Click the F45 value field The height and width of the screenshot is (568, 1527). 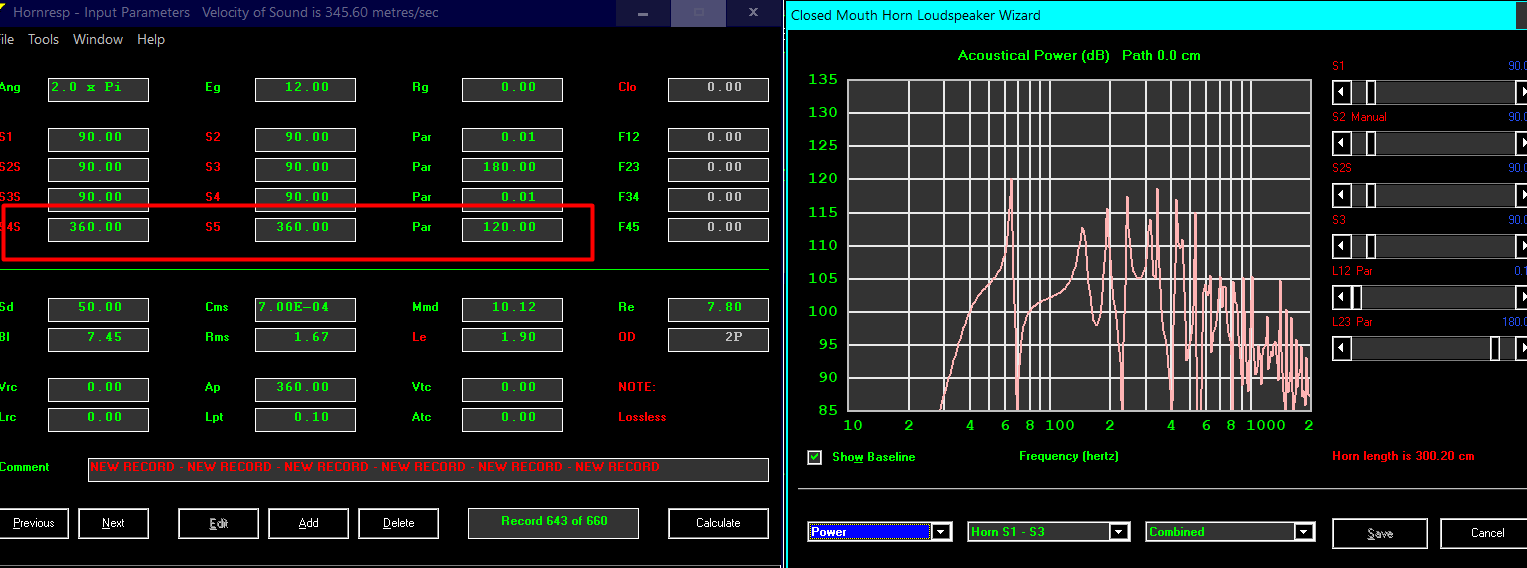[x=718, y=229]
